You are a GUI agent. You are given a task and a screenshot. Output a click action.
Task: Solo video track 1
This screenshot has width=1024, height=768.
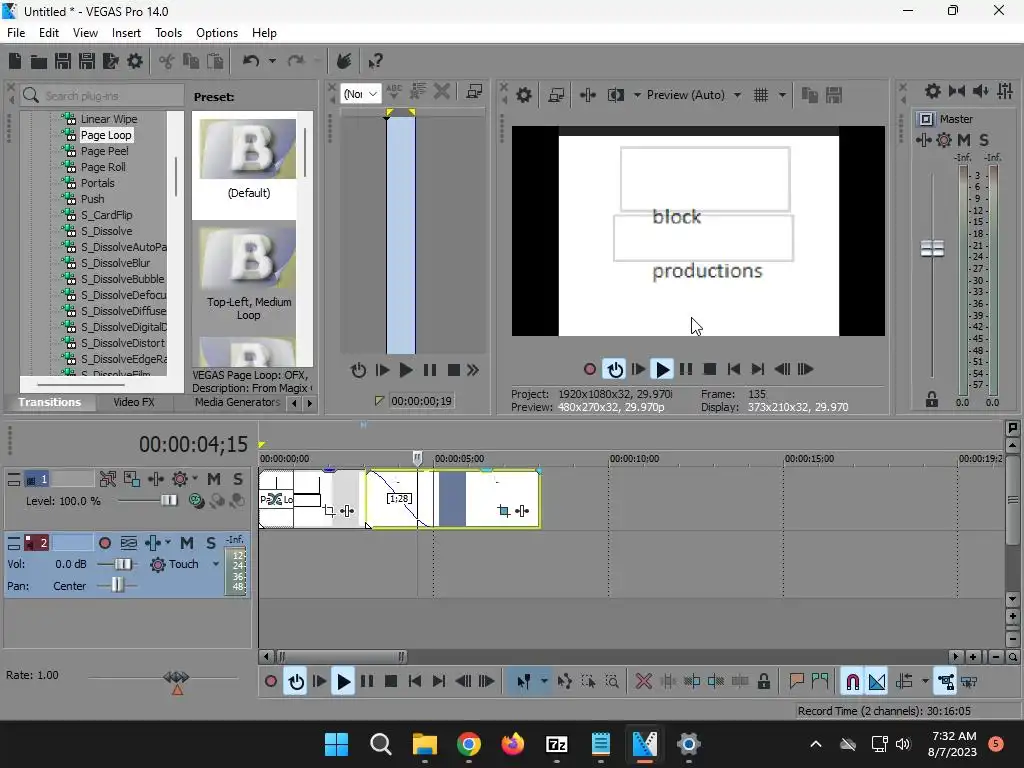coord(238,479)
